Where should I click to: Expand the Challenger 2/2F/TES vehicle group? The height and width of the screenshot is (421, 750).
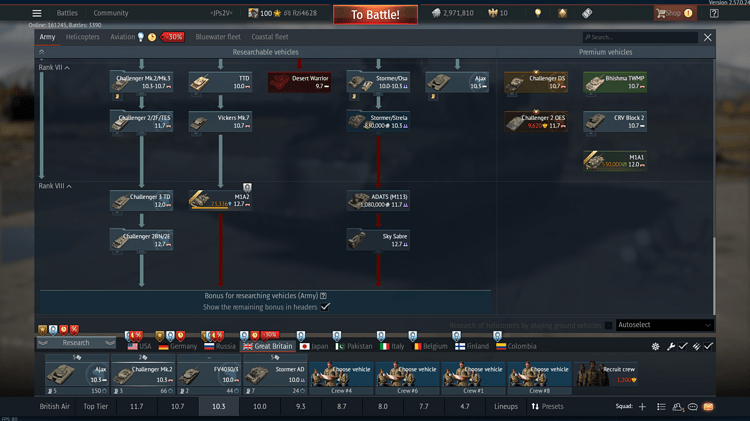(142, 122)
